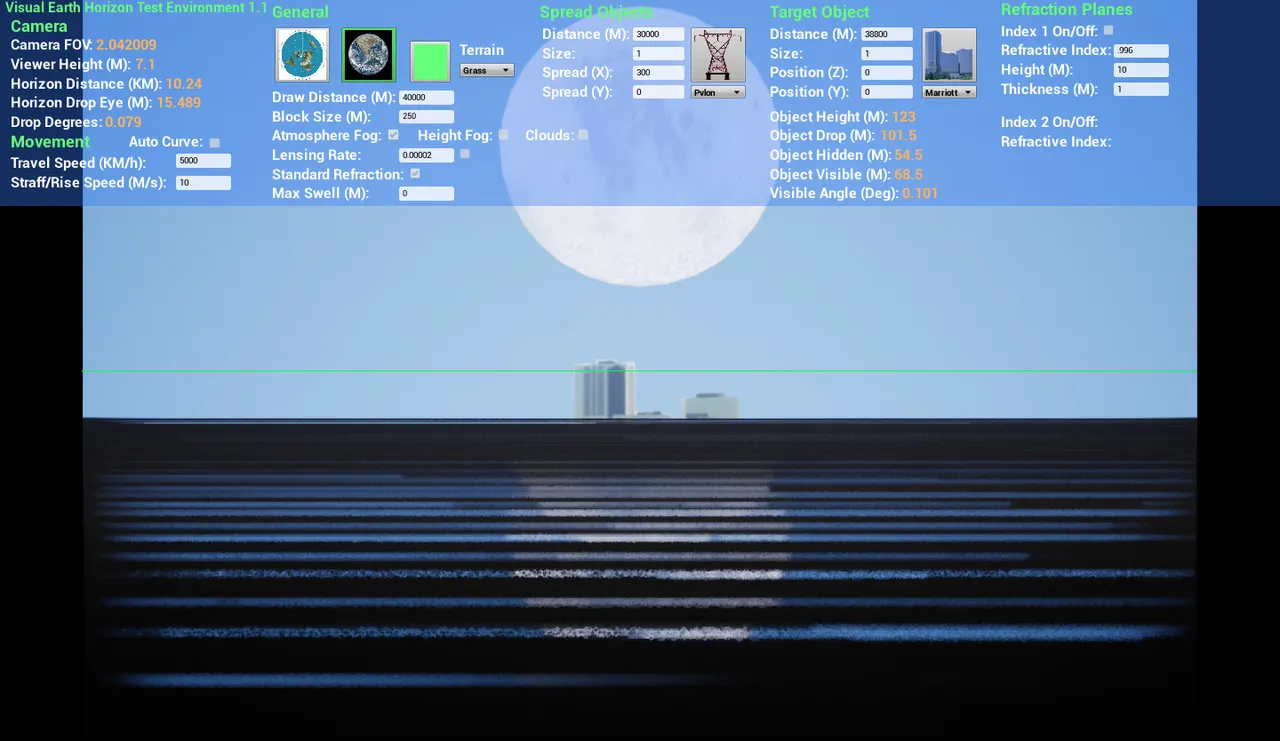The image size is (1280, 741).
Task: Click the Visual Earth Horizon Test Environment title
Action: point(136,7)
